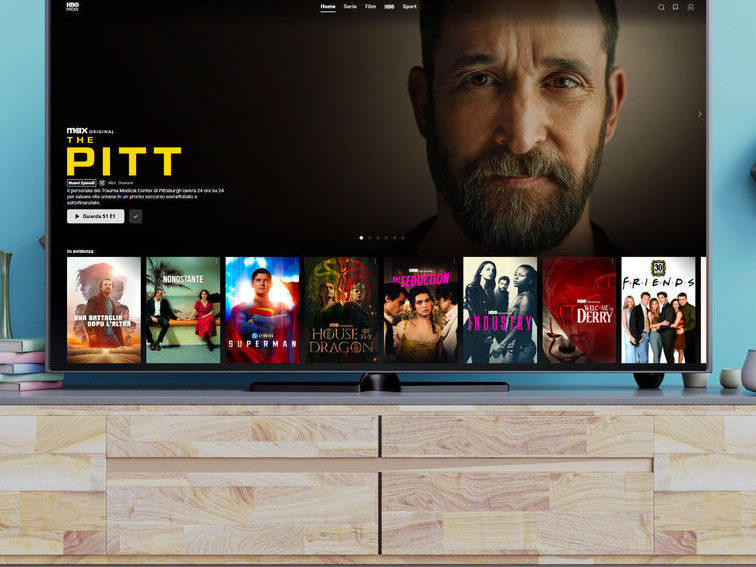756x567 pixels.
Task: Select the second carousel dot indicator
Action: [x=370, y=238]
